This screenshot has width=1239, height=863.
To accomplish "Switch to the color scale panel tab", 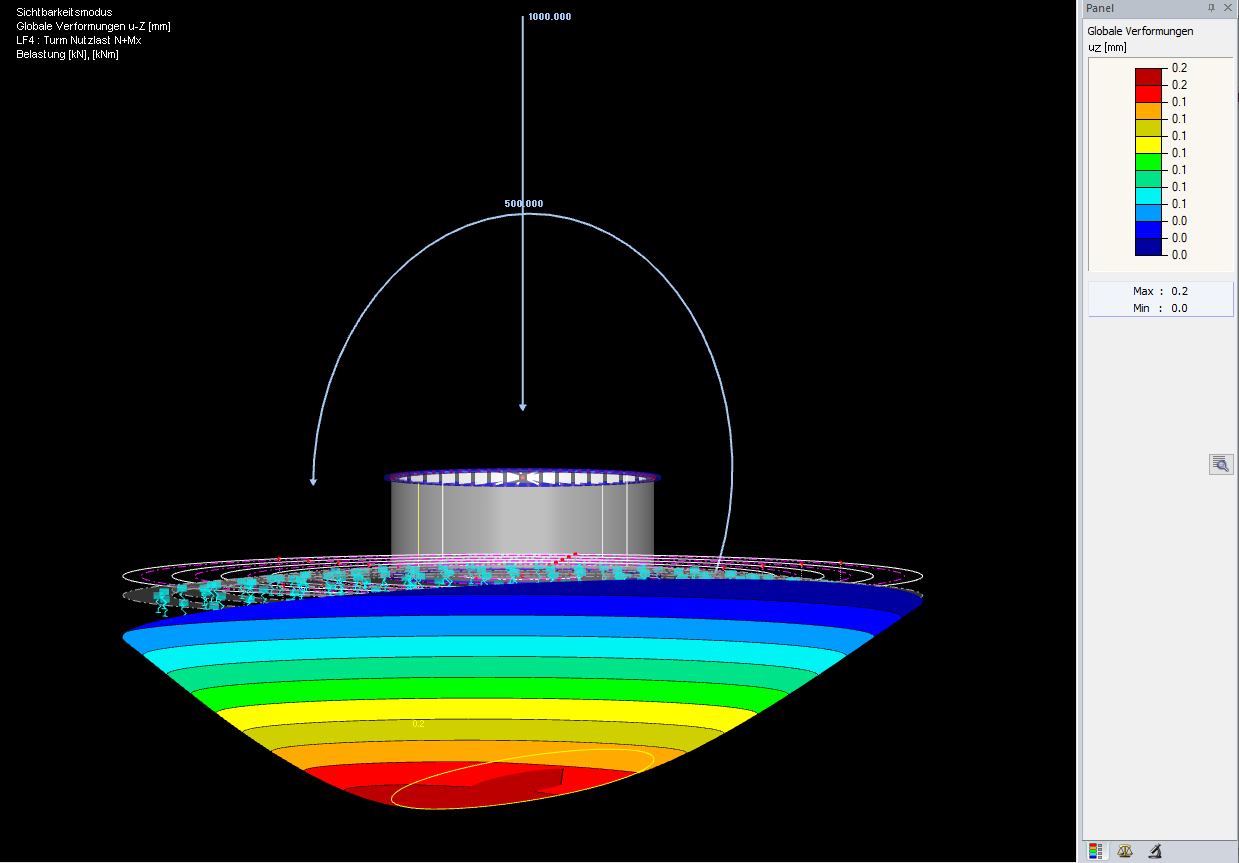I will coord(1097,851).
